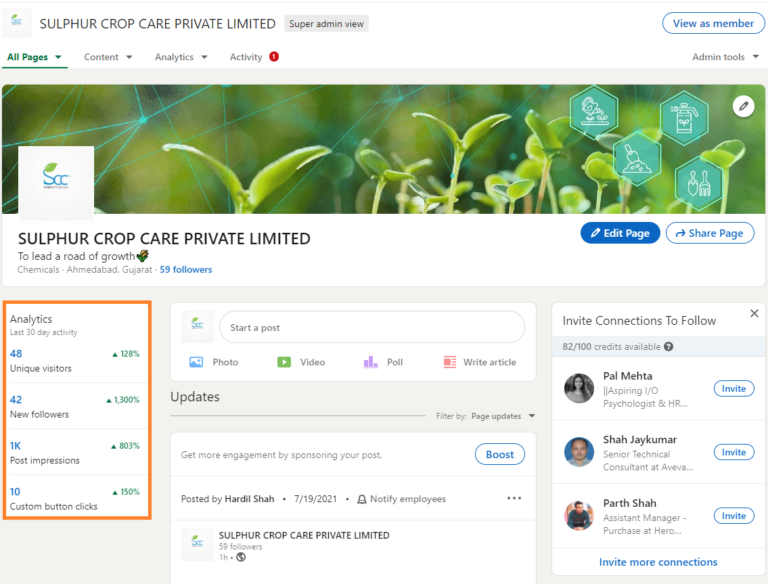Select the Photo post icon
Image resolution: width=768 pixels, height=584 pixels.
(x=196, y=362)
